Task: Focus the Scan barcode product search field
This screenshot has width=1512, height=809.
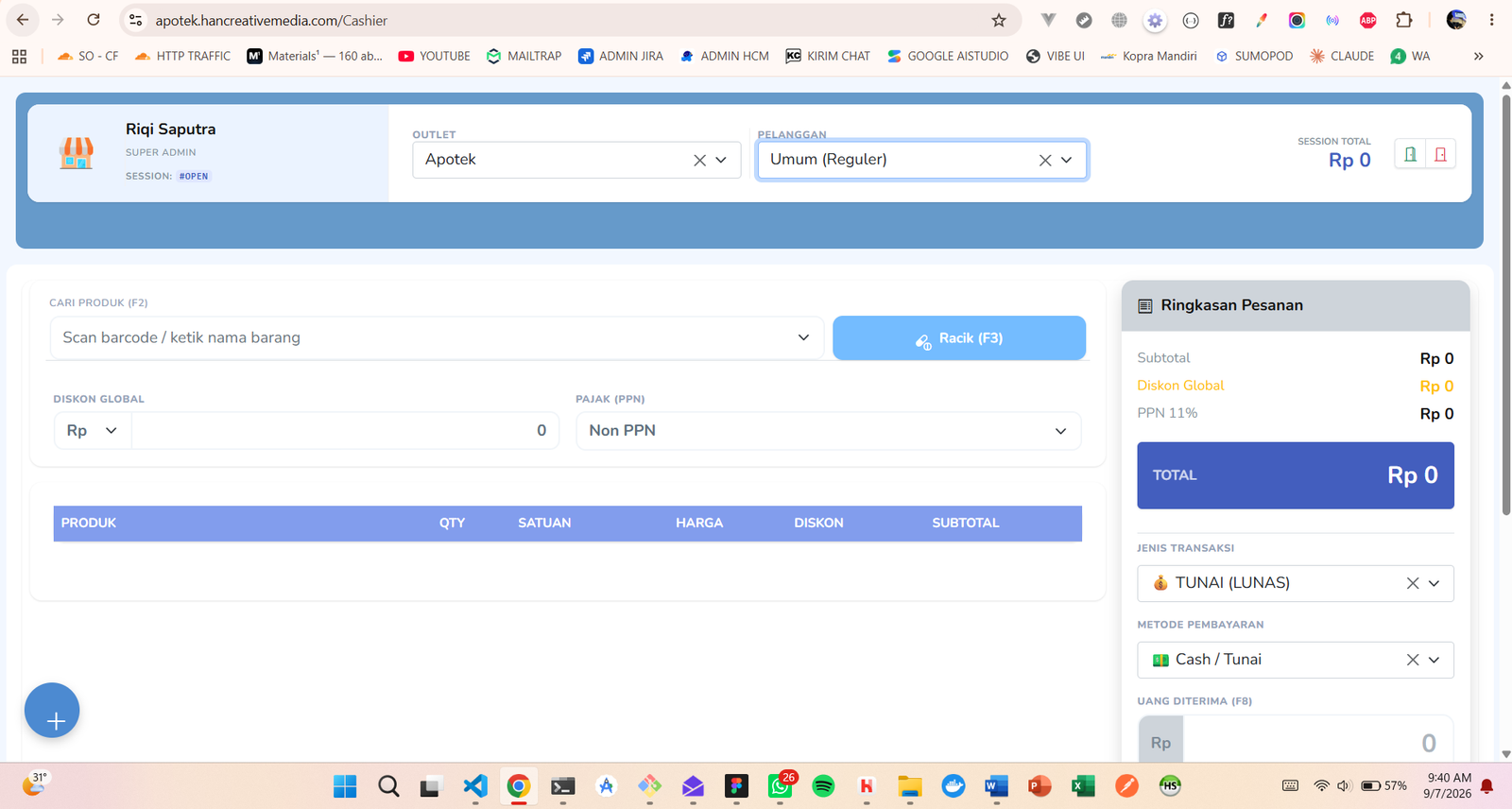Action: (437, 337)
